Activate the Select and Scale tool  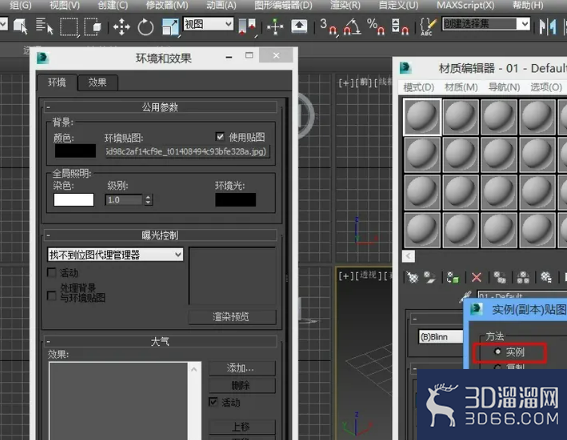170,27
